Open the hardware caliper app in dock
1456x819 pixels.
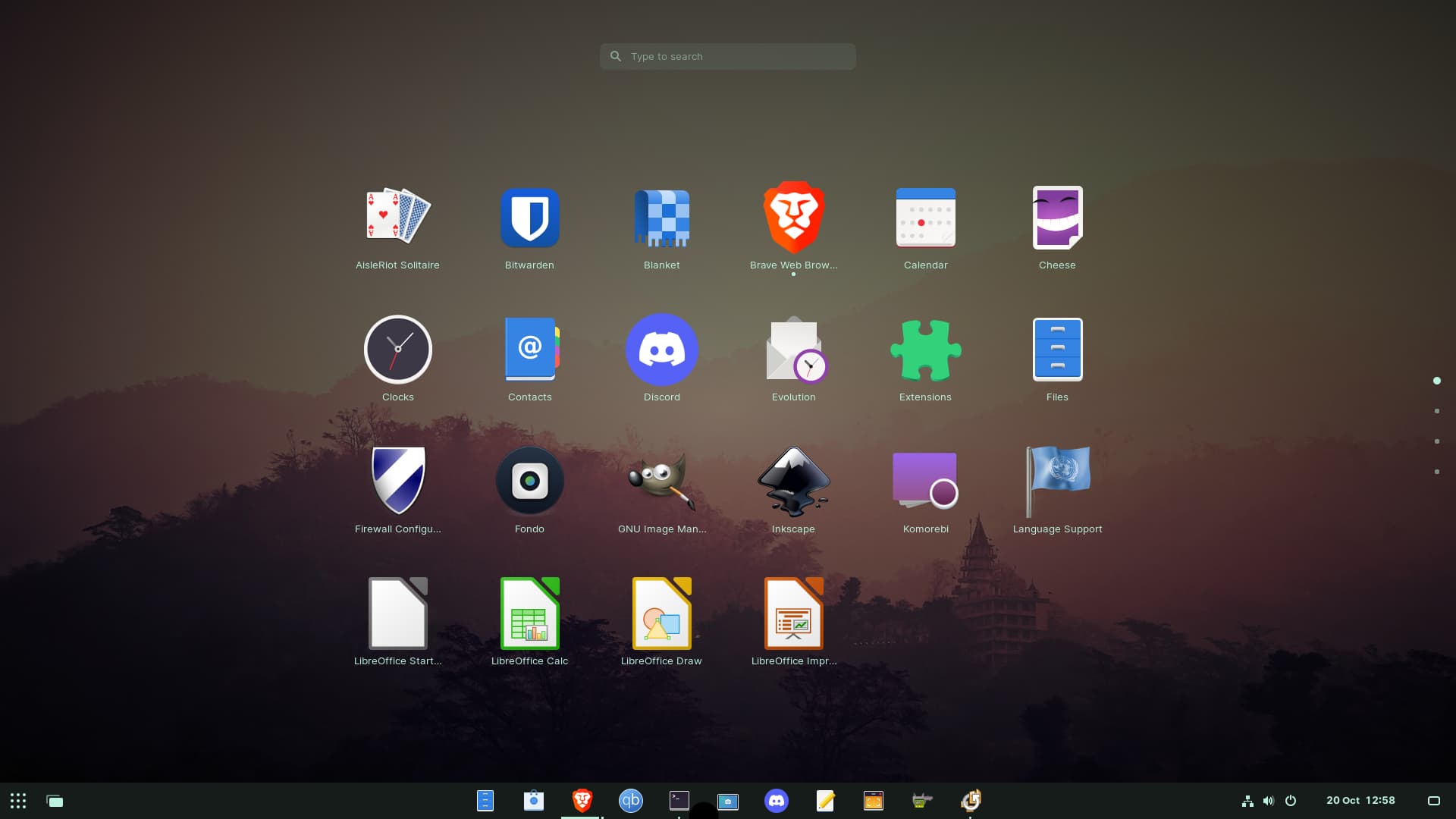tap(922, 801)
